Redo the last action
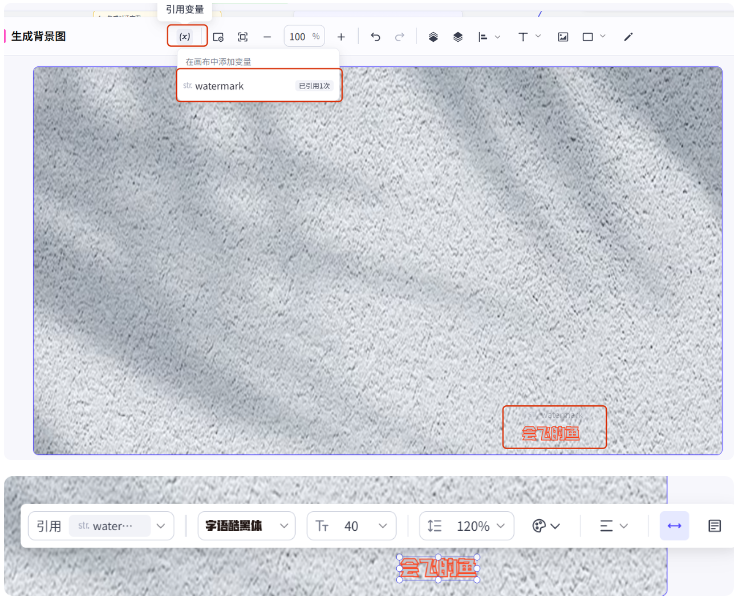Viewport: 738px width, 604px height. pyautogui.click(x=400, y=37)
